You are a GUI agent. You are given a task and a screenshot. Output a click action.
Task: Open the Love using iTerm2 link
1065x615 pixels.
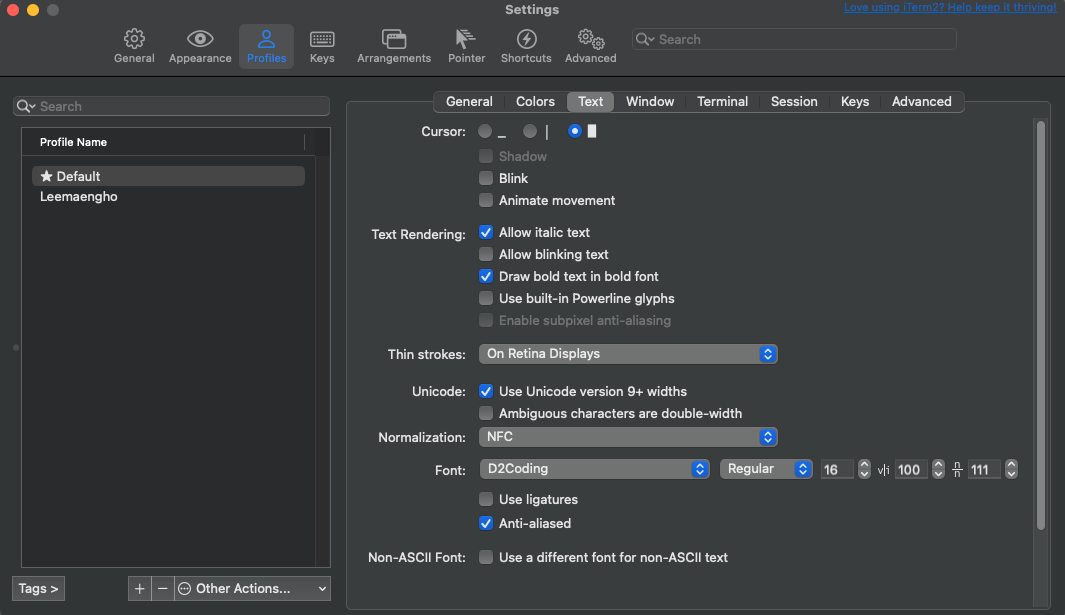(950, 7)
